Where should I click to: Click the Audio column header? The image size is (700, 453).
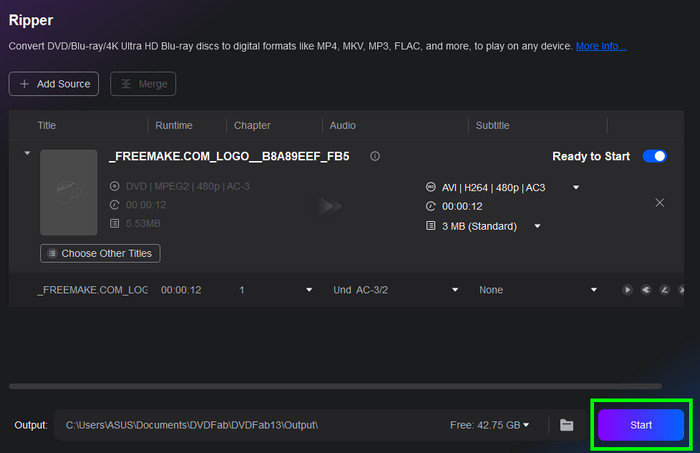[x=342, y=125]
